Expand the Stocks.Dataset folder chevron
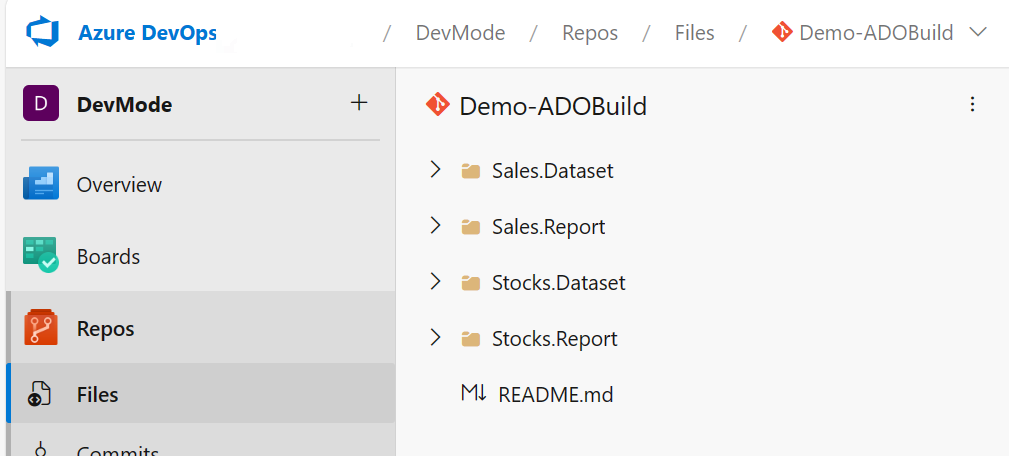Screen dimensions: 1009x456 tap(435, 282)
